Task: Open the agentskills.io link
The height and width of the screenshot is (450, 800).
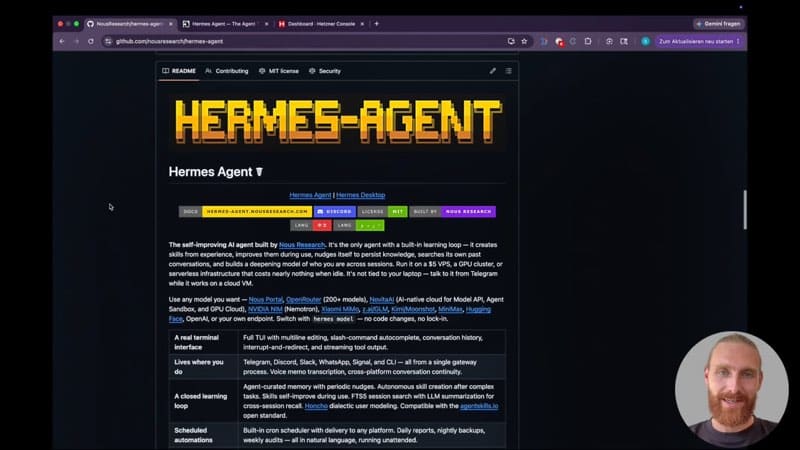Action: tap(479, 406)
